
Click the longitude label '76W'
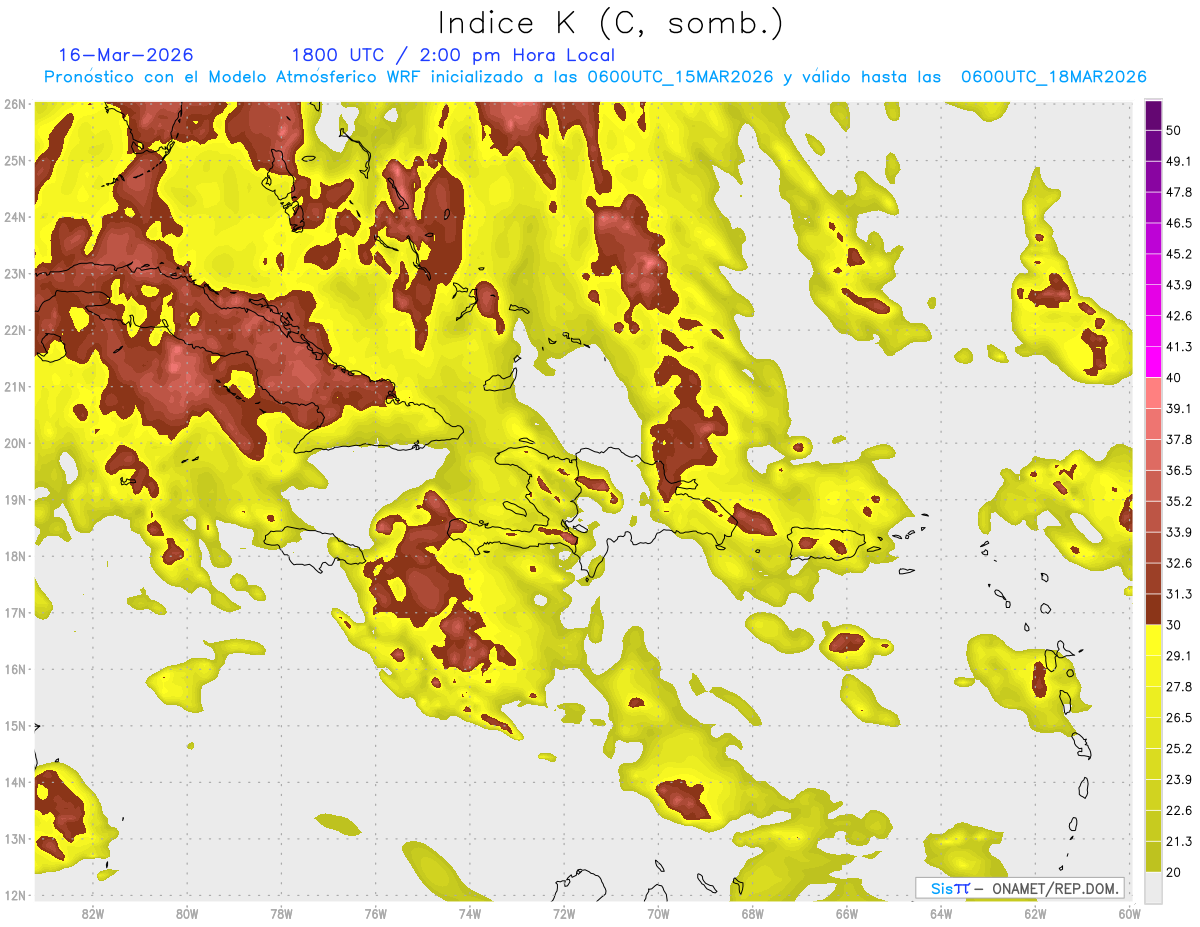(376, 914)
